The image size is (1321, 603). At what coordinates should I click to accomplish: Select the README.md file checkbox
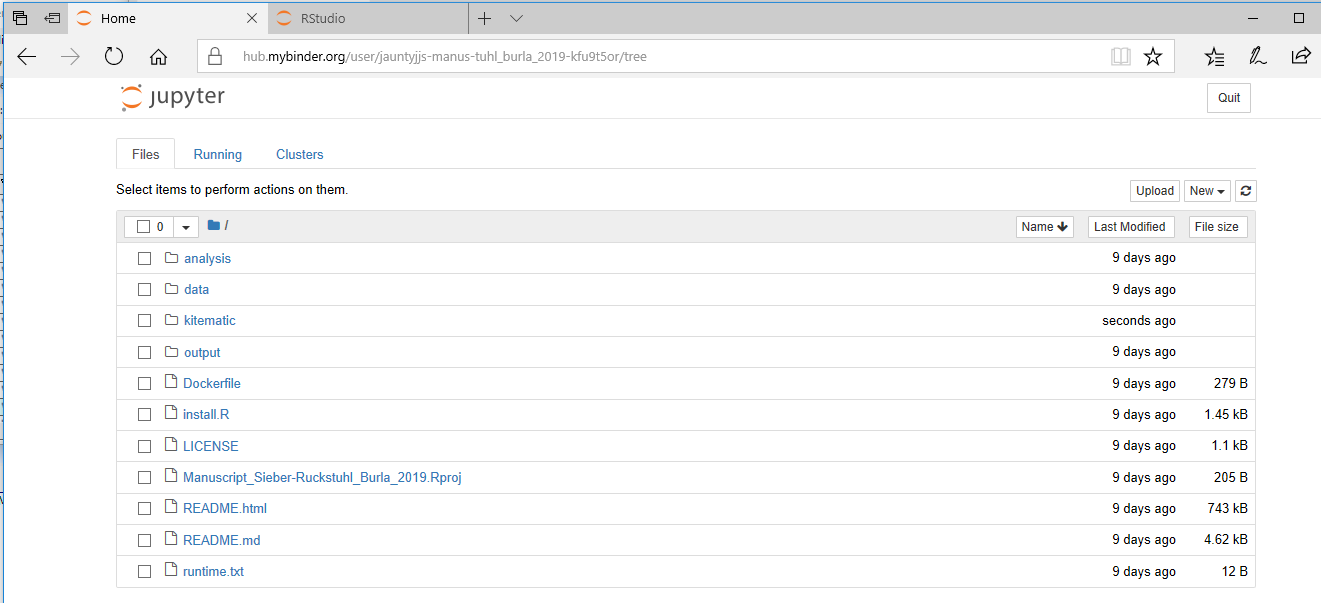(x=144, y=539)
